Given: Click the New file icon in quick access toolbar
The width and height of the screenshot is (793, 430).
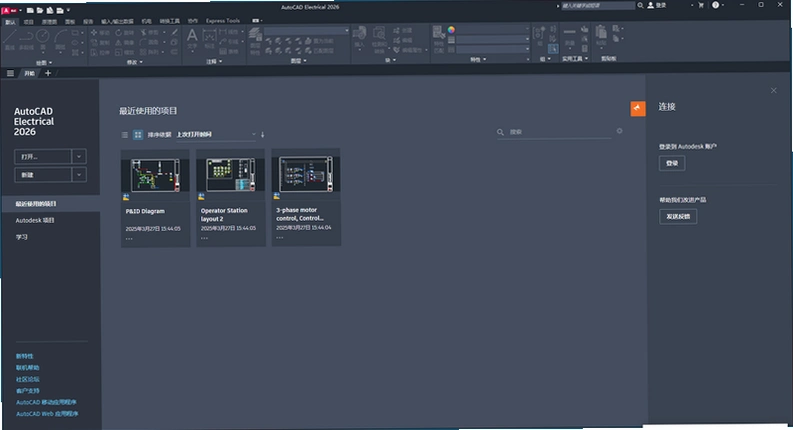Looking at the screenshot, I should pos(31,10).
